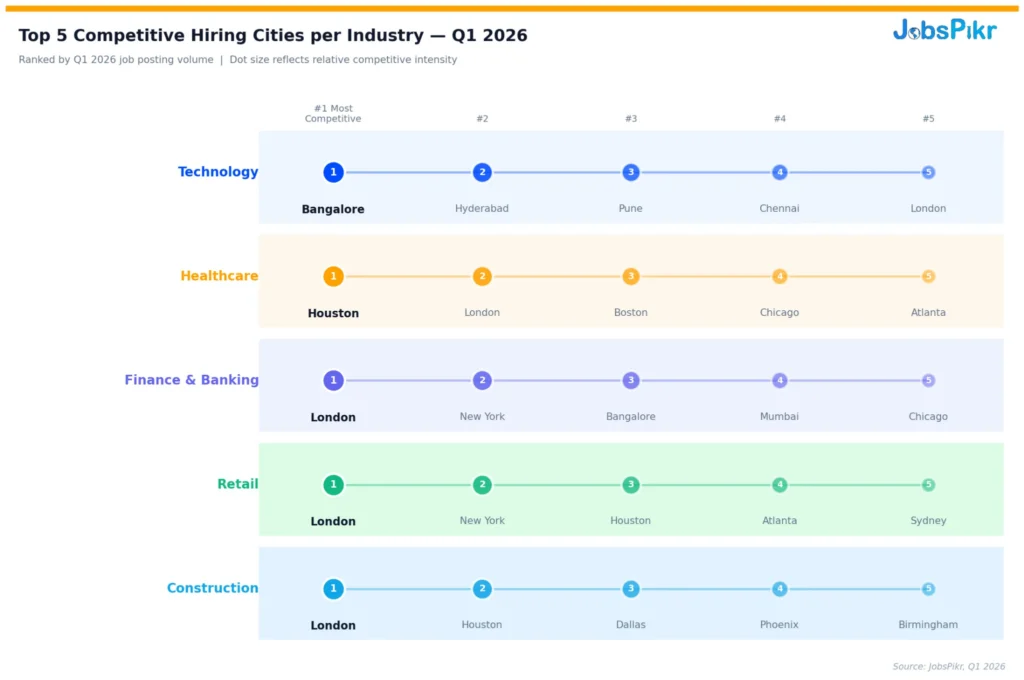This screenshot has width=1024, height=680.
Task: Click the Phoenix city label
Action: pos(779,624)
